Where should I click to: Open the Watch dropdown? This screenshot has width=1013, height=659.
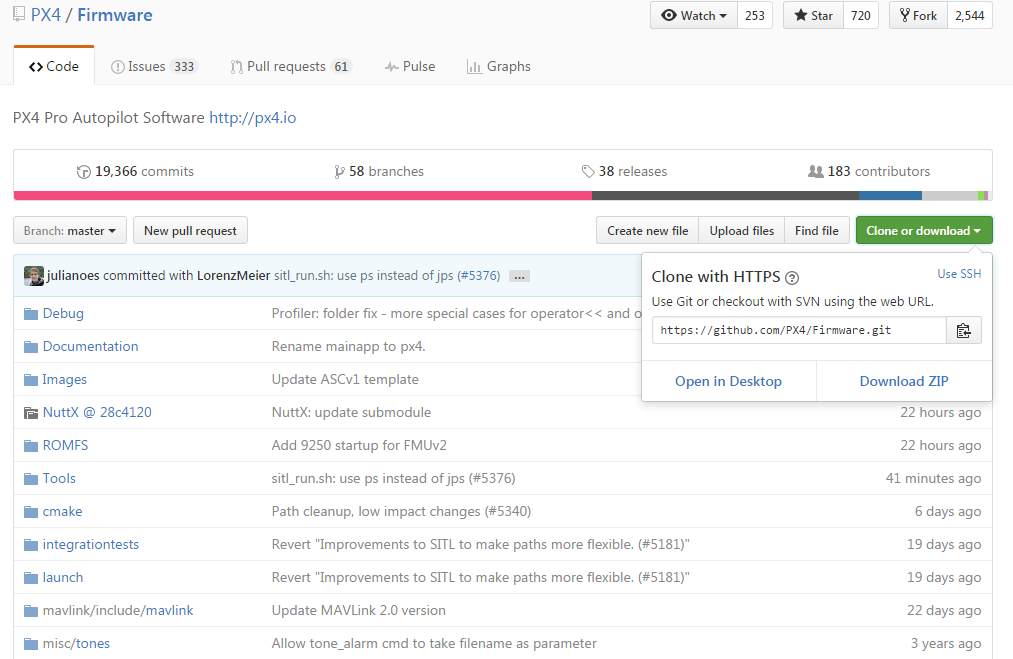tap(694, 16)
